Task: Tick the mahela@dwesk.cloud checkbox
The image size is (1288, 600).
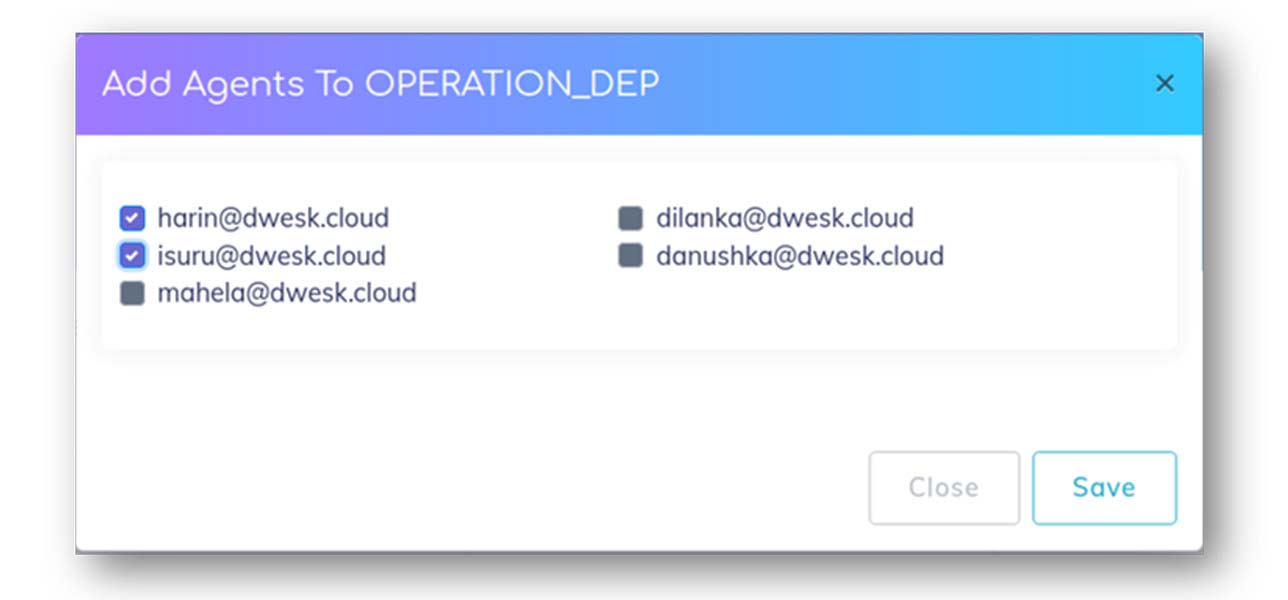Action: tap(132, 294)
